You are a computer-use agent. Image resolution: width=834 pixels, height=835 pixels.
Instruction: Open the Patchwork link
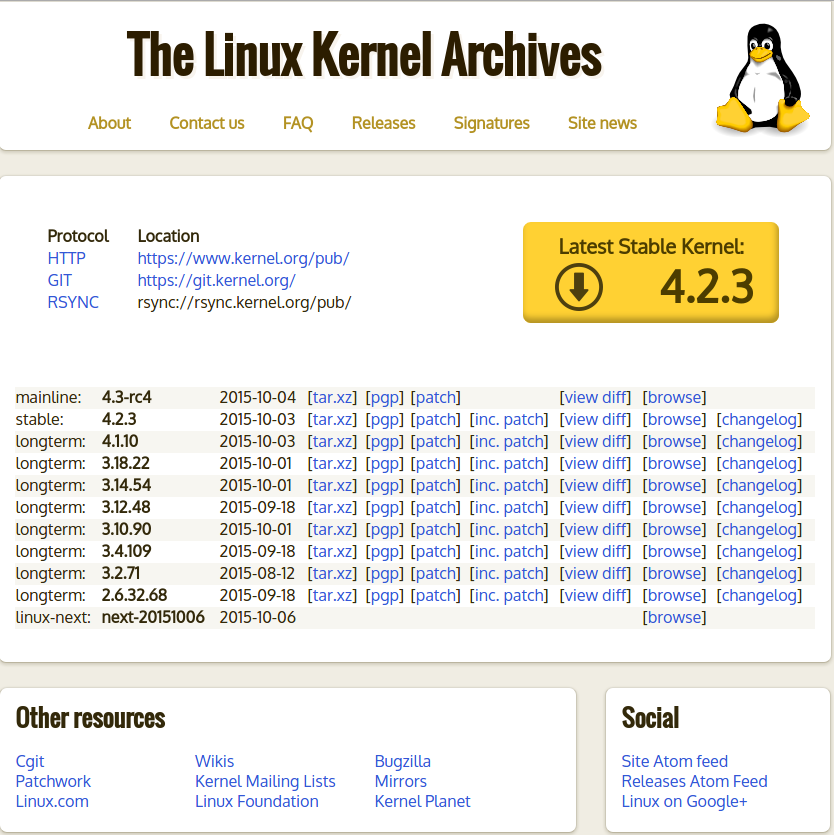pyautogui.click(x=53, y=781)
